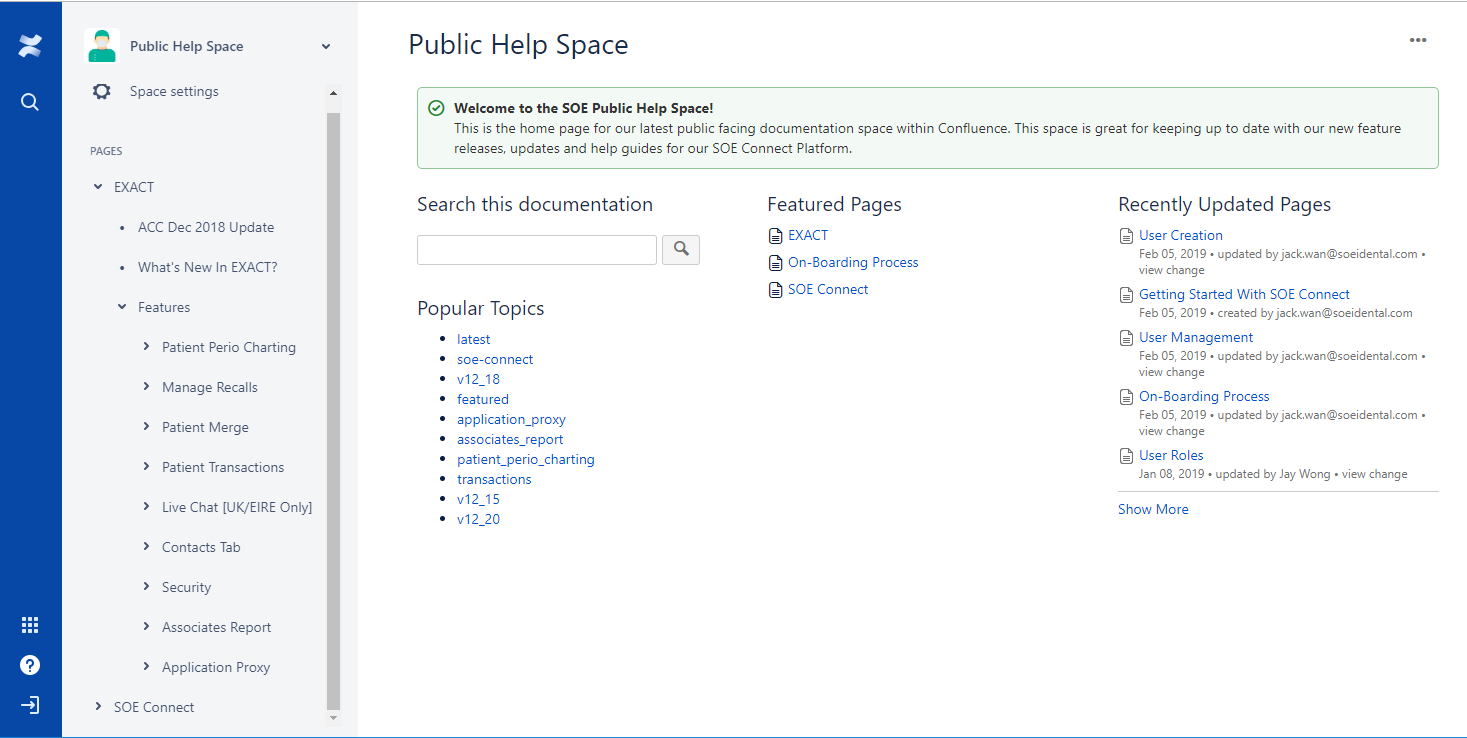Click page icon beside recently updated On-Boarding Process
This screenshot has height=738, width=1467.
[1126, 397]
